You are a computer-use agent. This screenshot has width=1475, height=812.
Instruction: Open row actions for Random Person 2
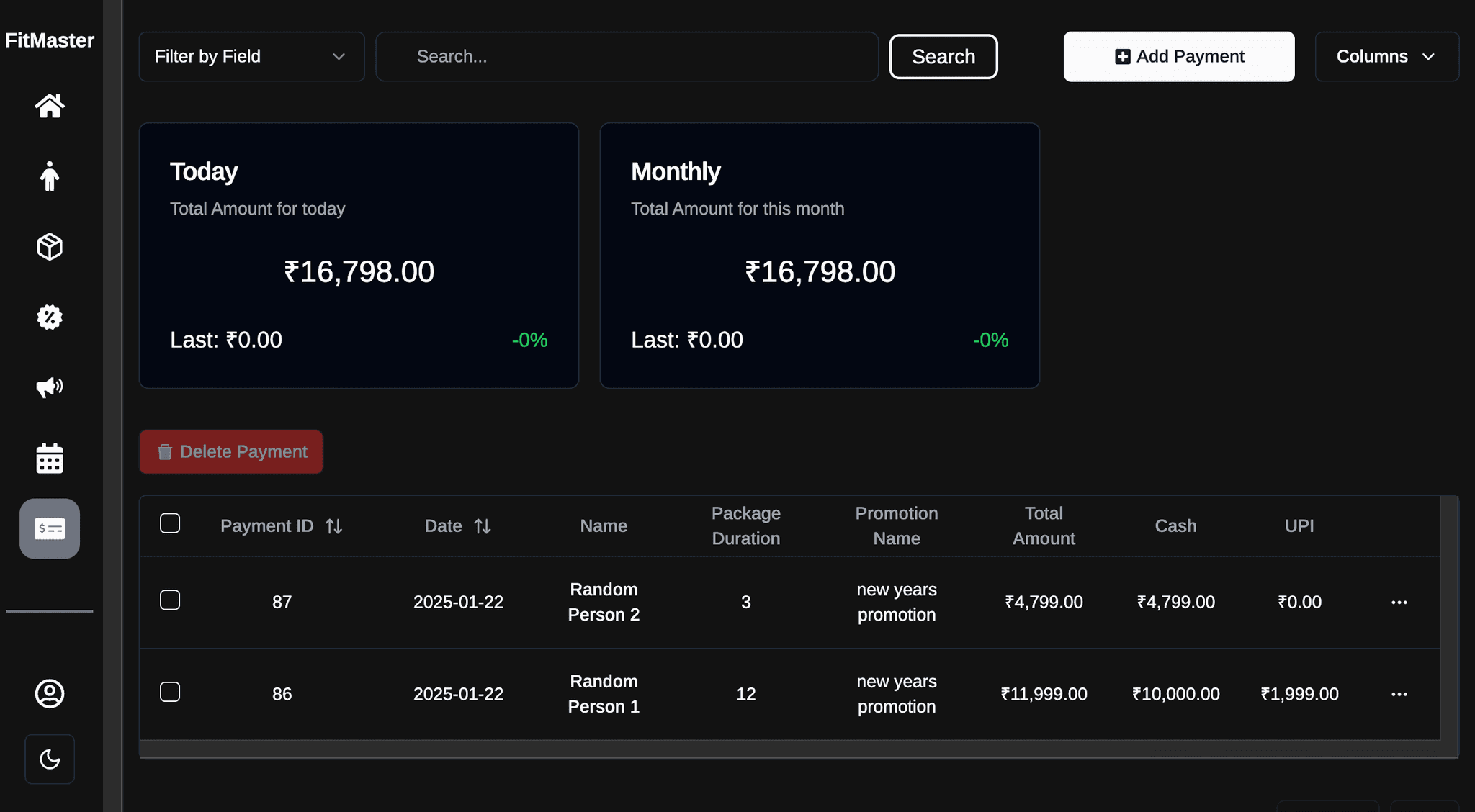click(1399, 602)
